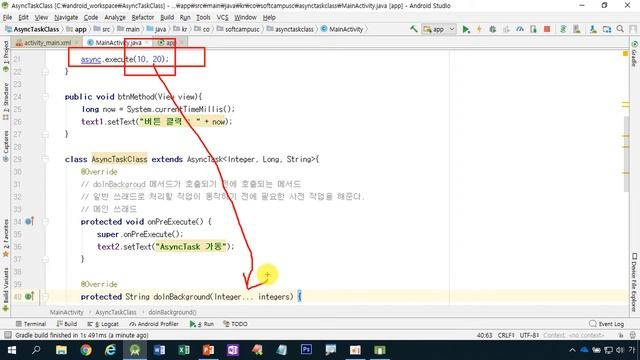Open the Android Profiler tool window
The width and height of the screenshot is (640, 360).
[154, 324]
